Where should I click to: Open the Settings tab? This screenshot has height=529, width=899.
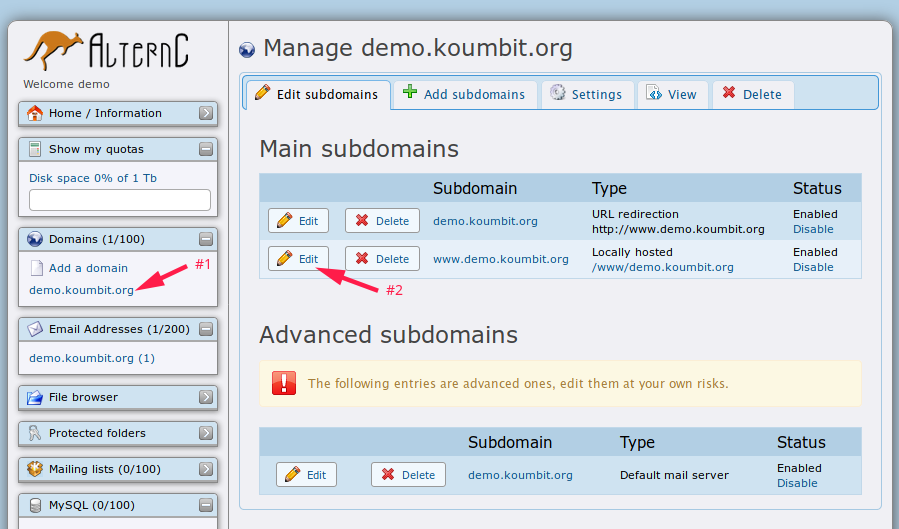pyautogui.click(x=586, y=94)
